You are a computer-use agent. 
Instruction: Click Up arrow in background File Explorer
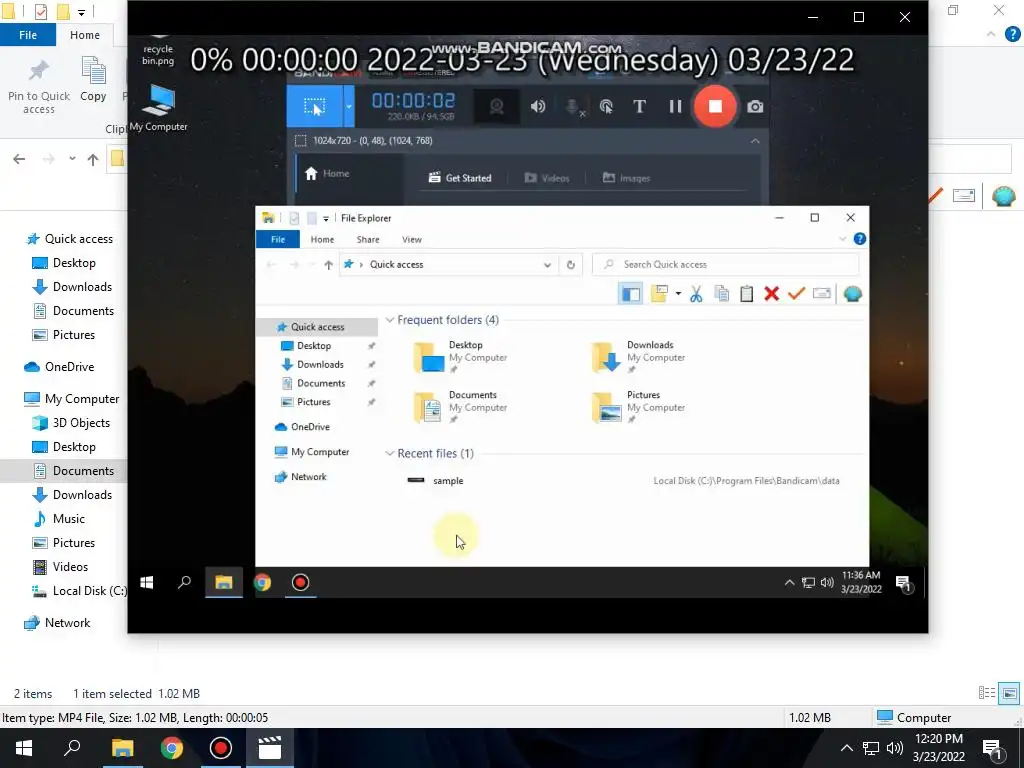(x=93, y=159)
